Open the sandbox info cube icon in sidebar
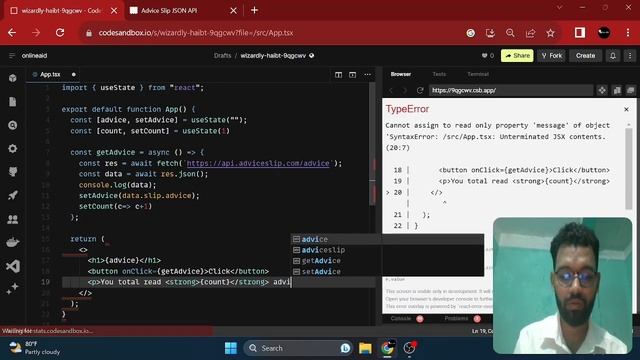Screen dimensions: 640x360 pyautogui.click(x=13, y=78)
